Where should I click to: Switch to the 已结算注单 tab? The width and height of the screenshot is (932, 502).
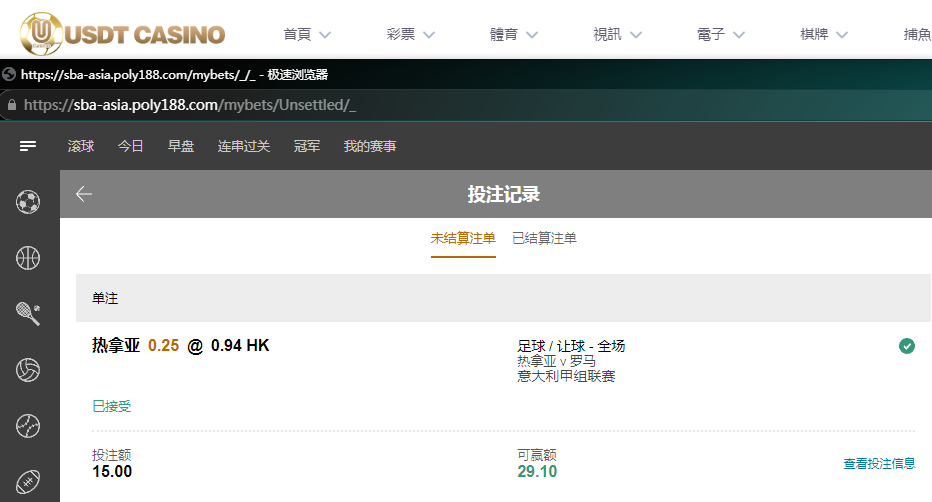pyautogui.click(x=544, y=238)
